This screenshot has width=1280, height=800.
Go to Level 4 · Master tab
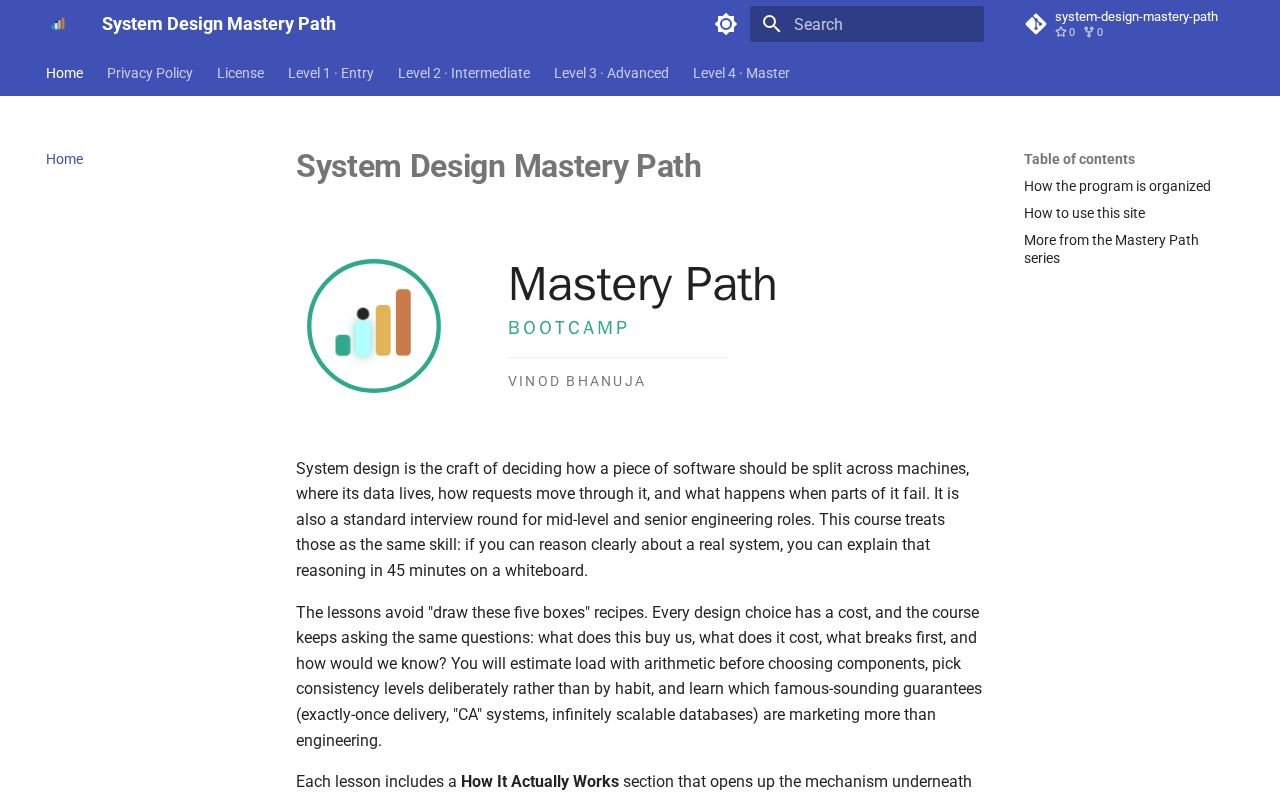741,73
